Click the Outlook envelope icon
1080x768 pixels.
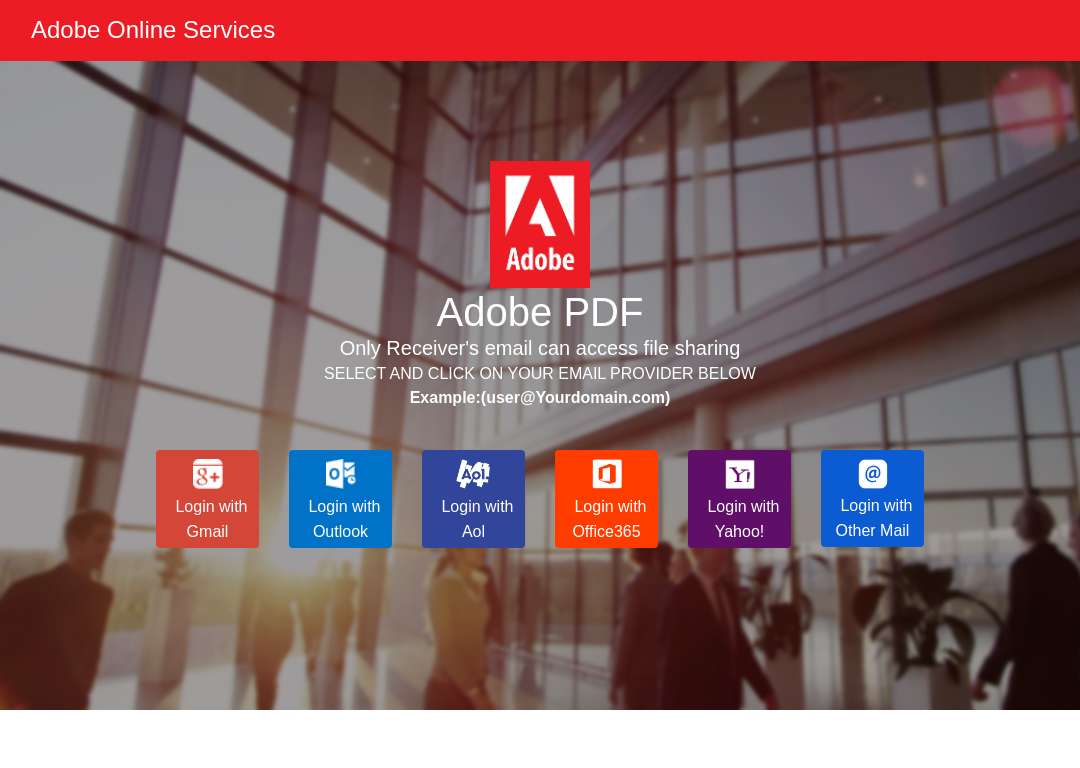point(340,474)
